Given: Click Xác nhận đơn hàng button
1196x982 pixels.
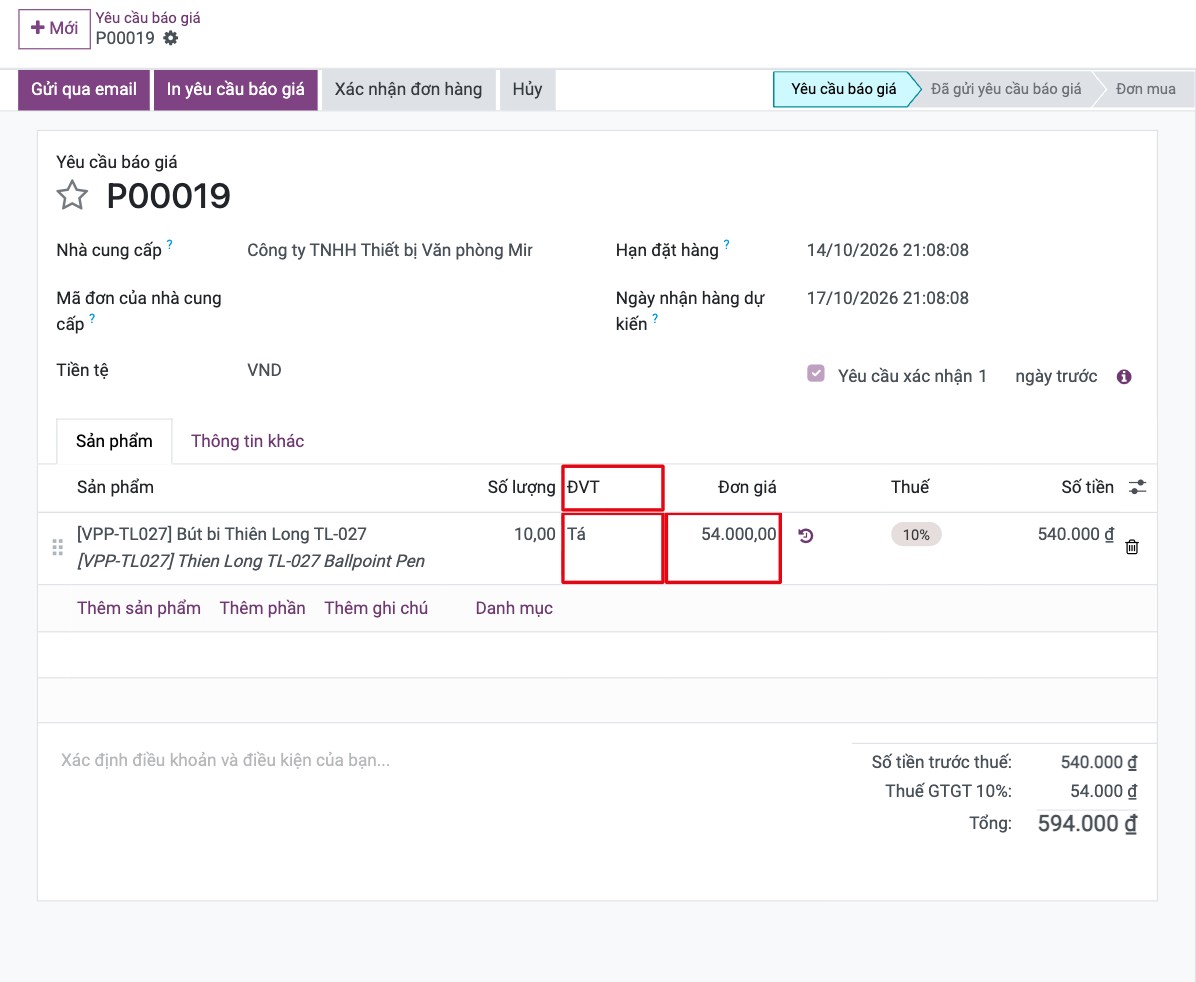Looking at the screenshot, I should [408, 90].
